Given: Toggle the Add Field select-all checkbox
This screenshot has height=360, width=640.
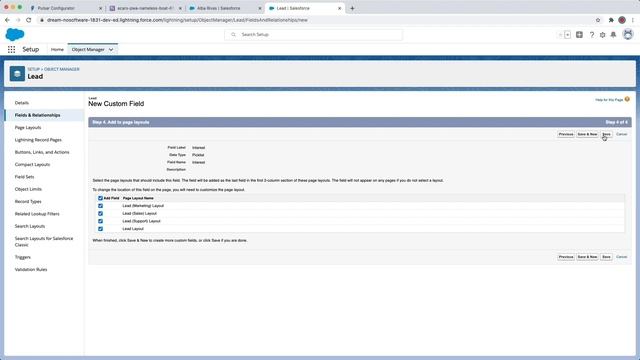Looking at the screenshot, I should tap(100, 198).
